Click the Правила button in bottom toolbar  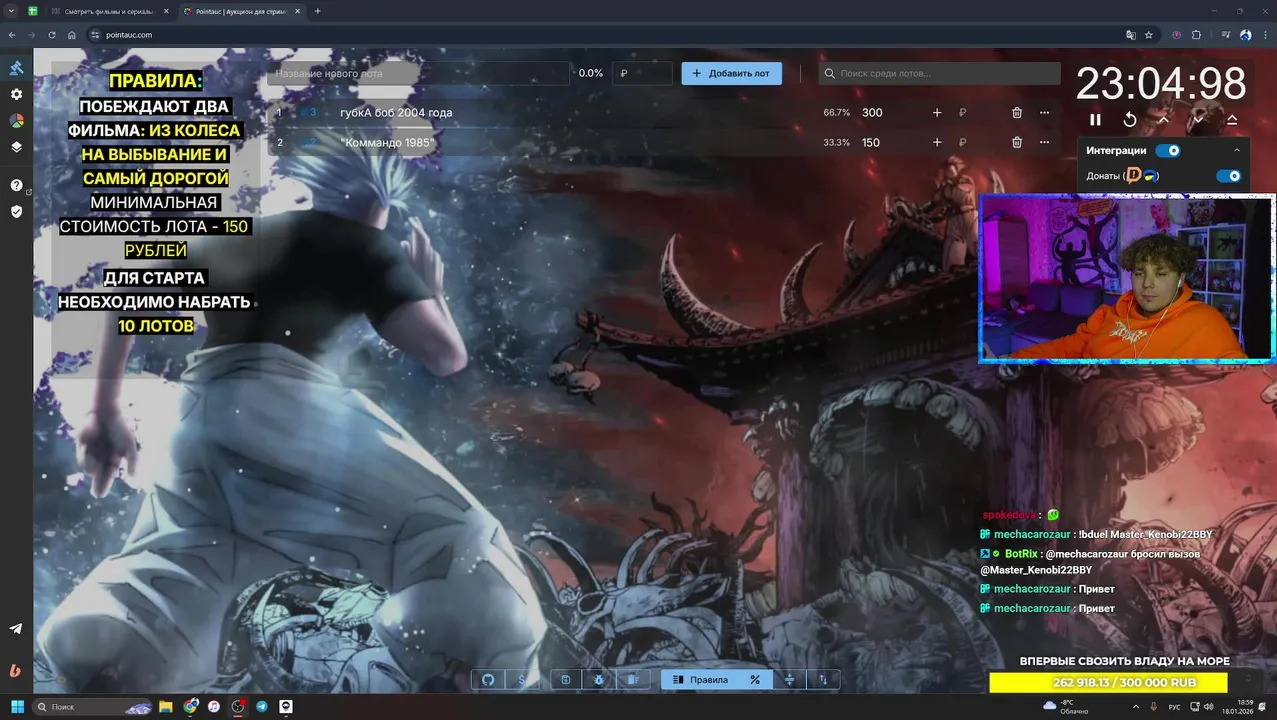(x=700, y=680)
